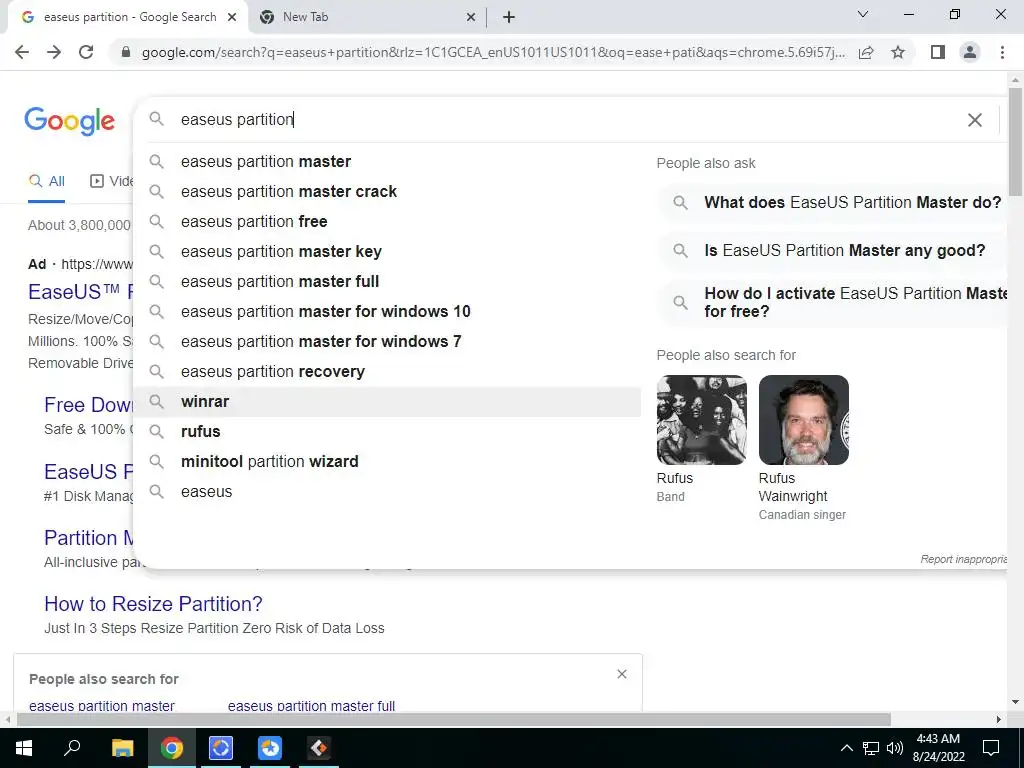Open How do I activate EaseUS question
Screen dimensions: 1024x768
[833, 302]
